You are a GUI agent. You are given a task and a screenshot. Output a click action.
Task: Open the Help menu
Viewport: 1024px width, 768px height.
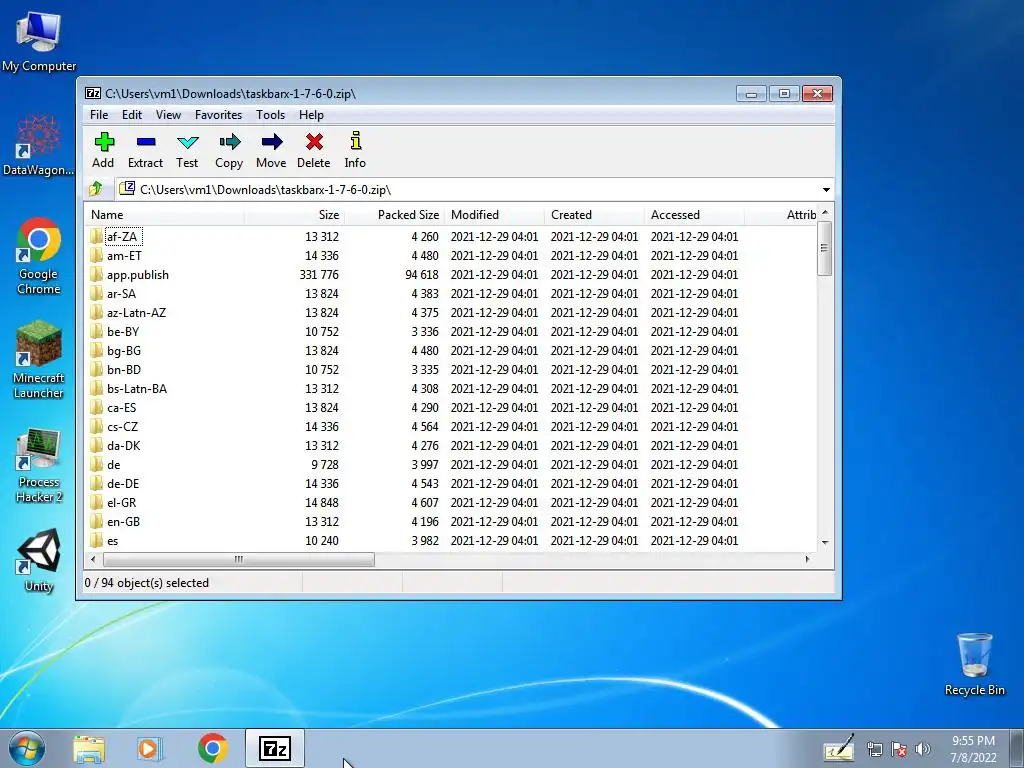pos(312,115)
